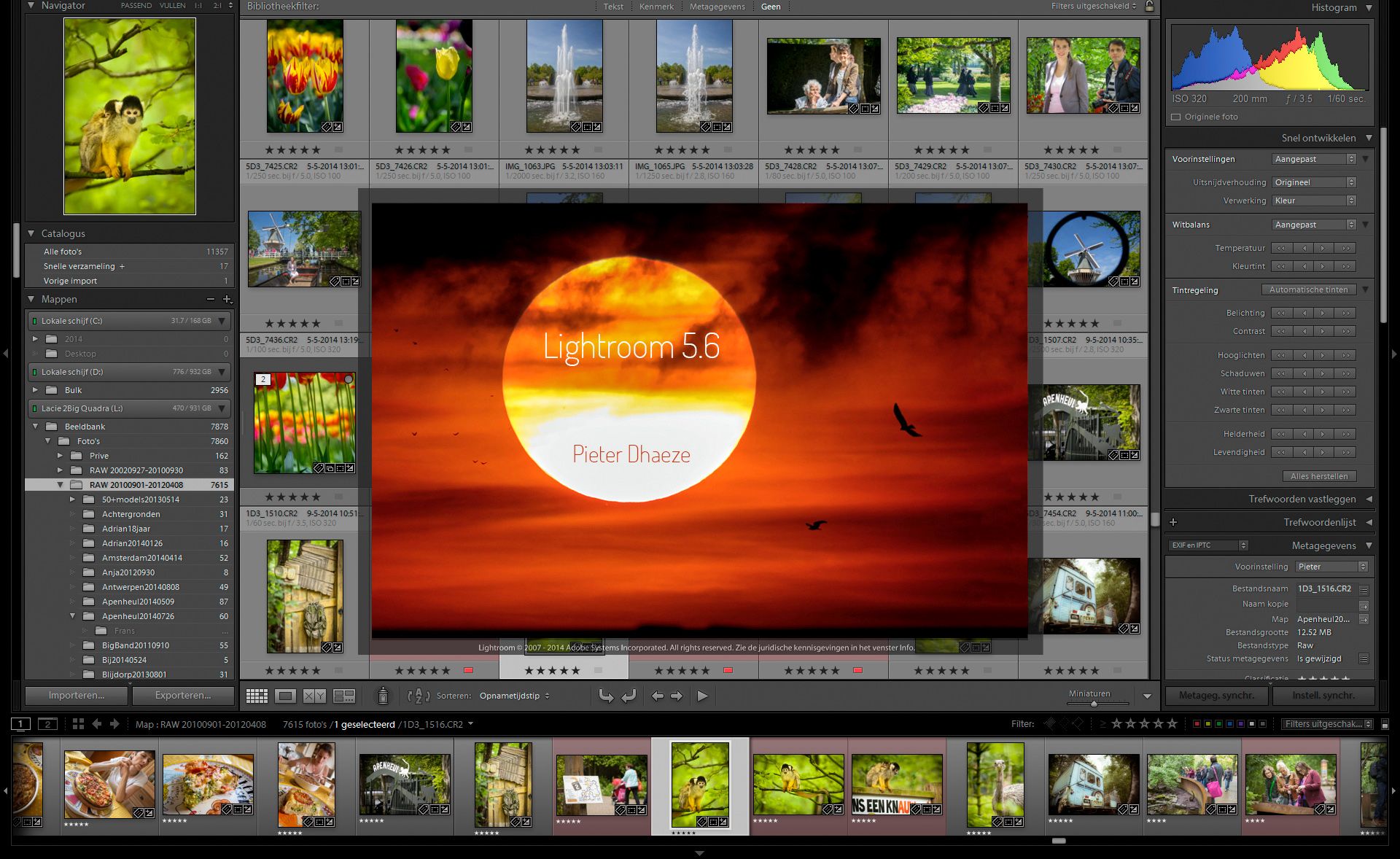Apply Automatische tinten
This screenshot has height=859, width=1400.
(1309, 289)
